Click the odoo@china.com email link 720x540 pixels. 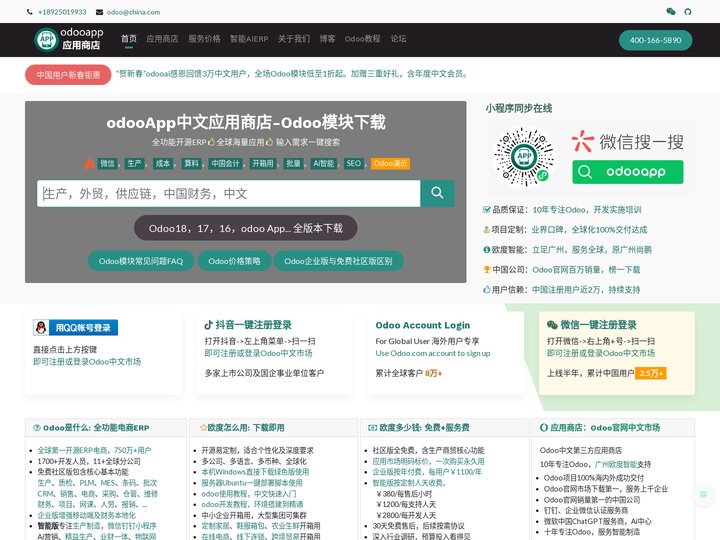click(133, 12)
